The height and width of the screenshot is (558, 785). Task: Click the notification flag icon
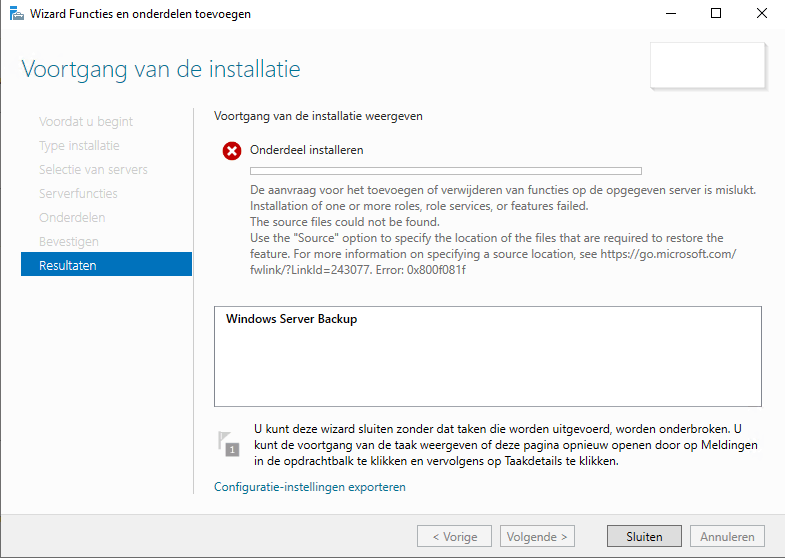coord(228,443)
